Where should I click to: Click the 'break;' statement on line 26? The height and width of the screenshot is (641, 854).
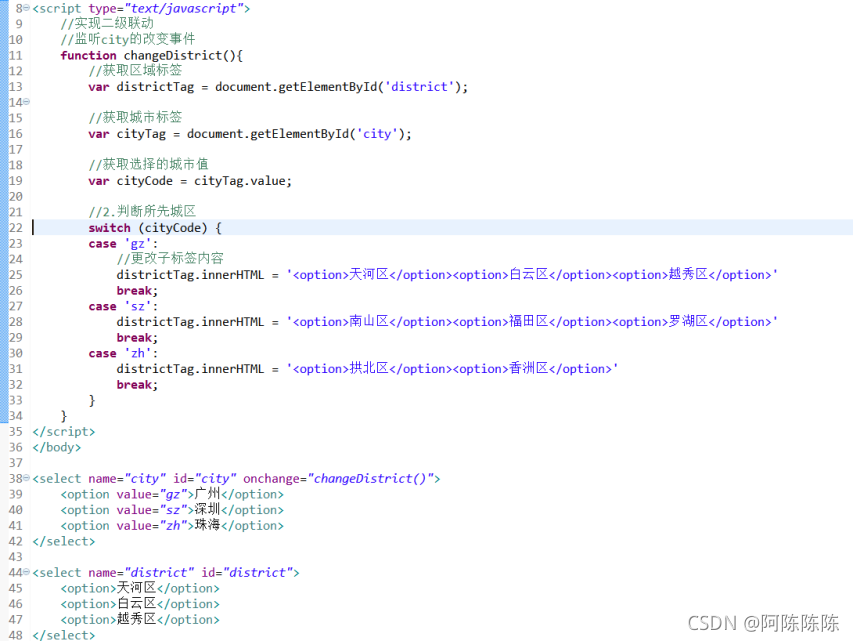[x=137, y=291]
